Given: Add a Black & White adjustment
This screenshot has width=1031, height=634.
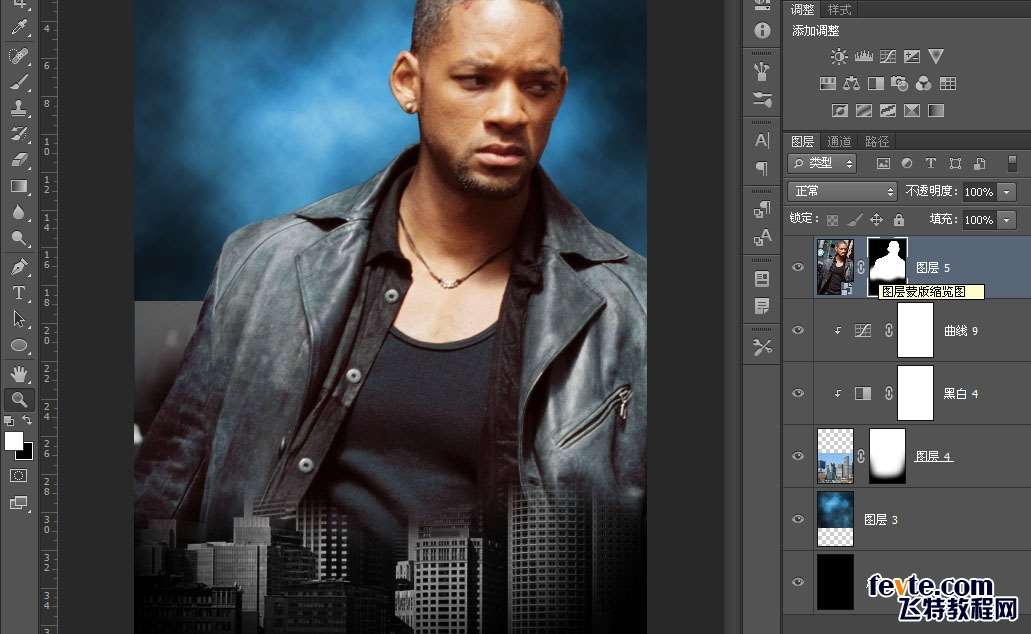Looking at the screenshot, I should pyautogui.click(x=876, y=84).
